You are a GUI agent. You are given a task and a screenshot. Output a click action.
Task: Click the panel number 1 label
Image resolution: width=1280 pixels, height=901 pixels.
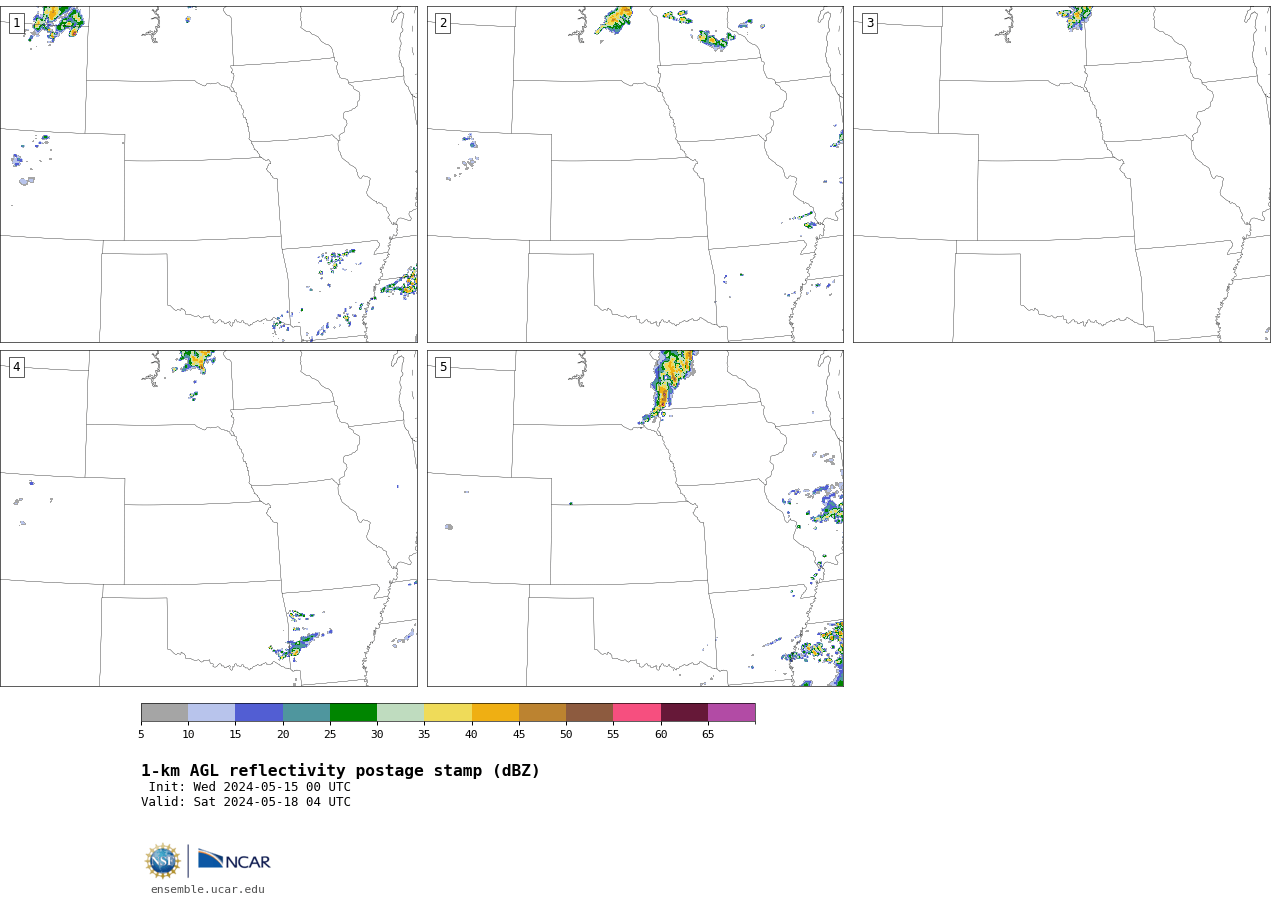click(16, 23)
